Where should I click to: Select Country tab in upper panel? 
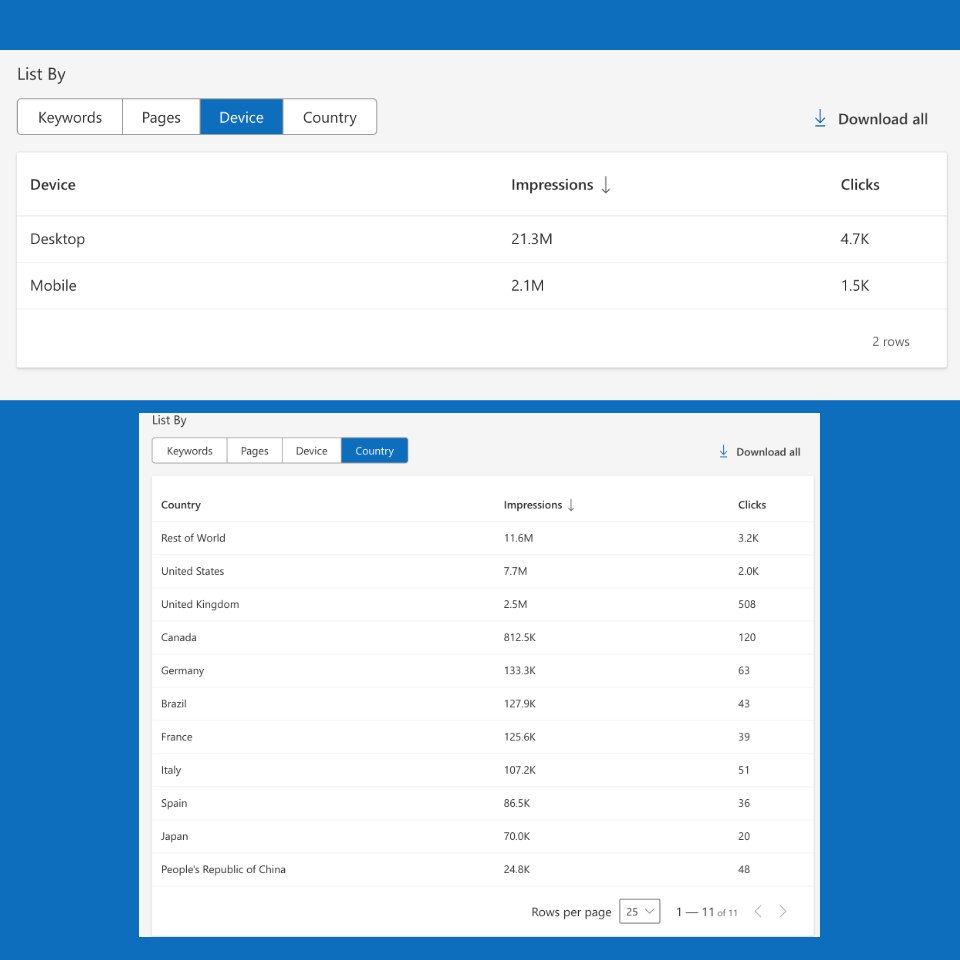(x=329, y=117)
